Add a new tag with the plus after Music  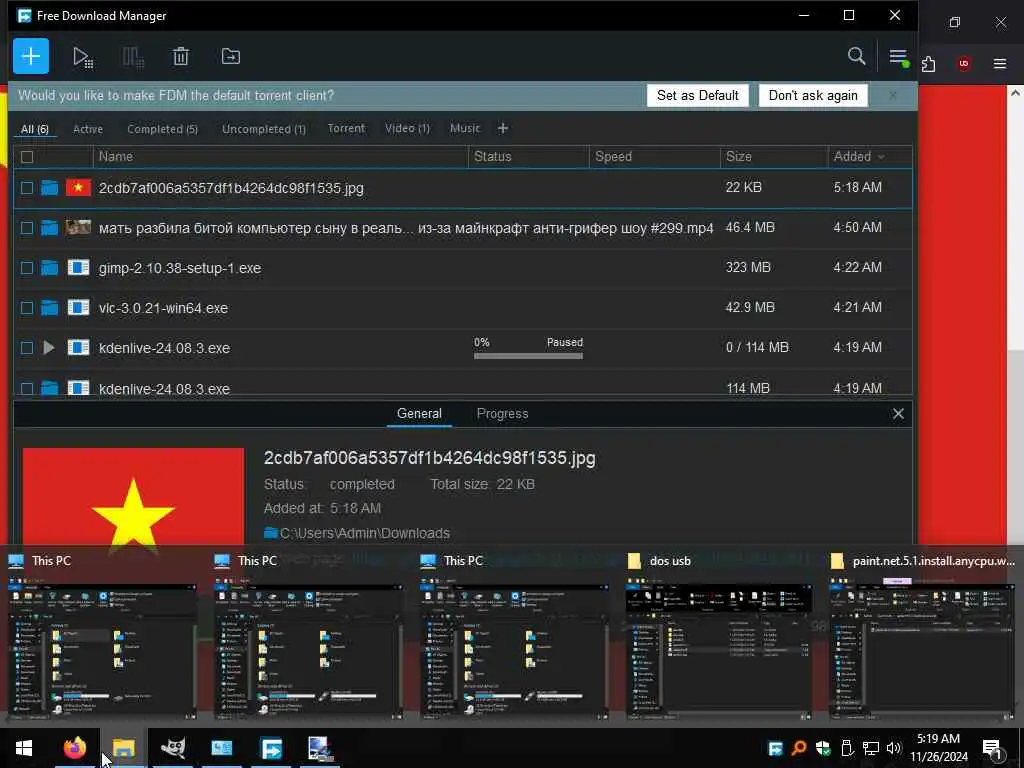click(x=502, y=129)
